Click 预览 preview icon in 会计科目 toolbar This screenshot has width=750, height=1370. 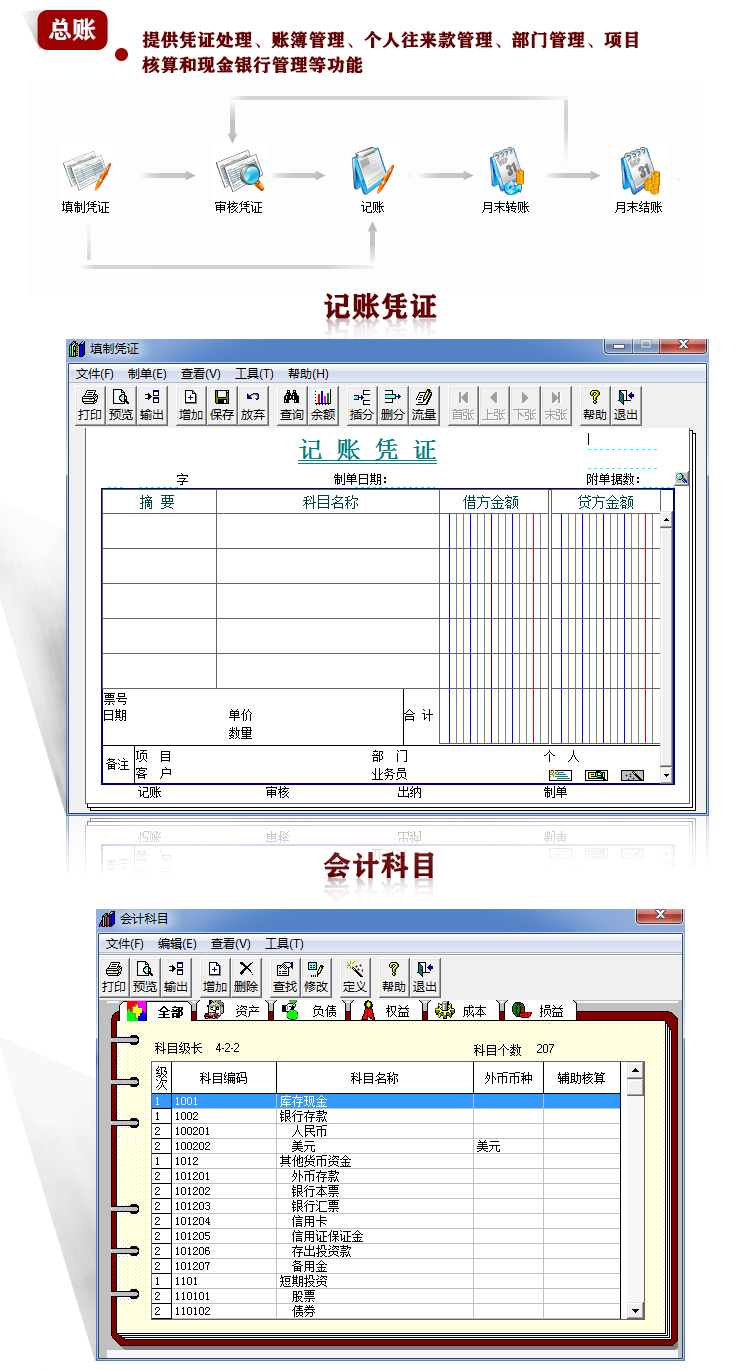[x=145, y=977]
